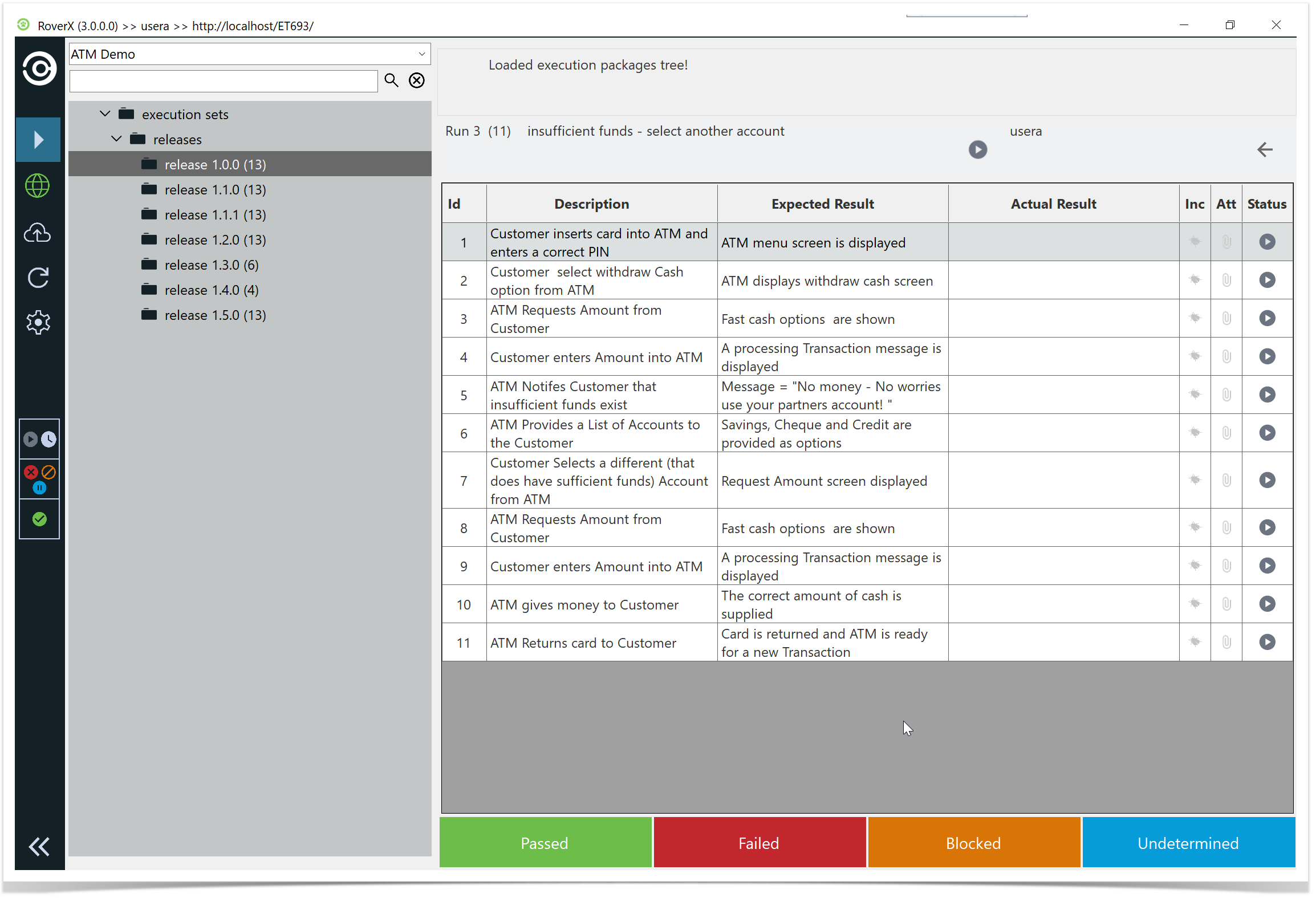Viewport: 1316px width, 898px height.
Task: Click the attachment paperclip for step 5
Action: tap(1226, 395)
